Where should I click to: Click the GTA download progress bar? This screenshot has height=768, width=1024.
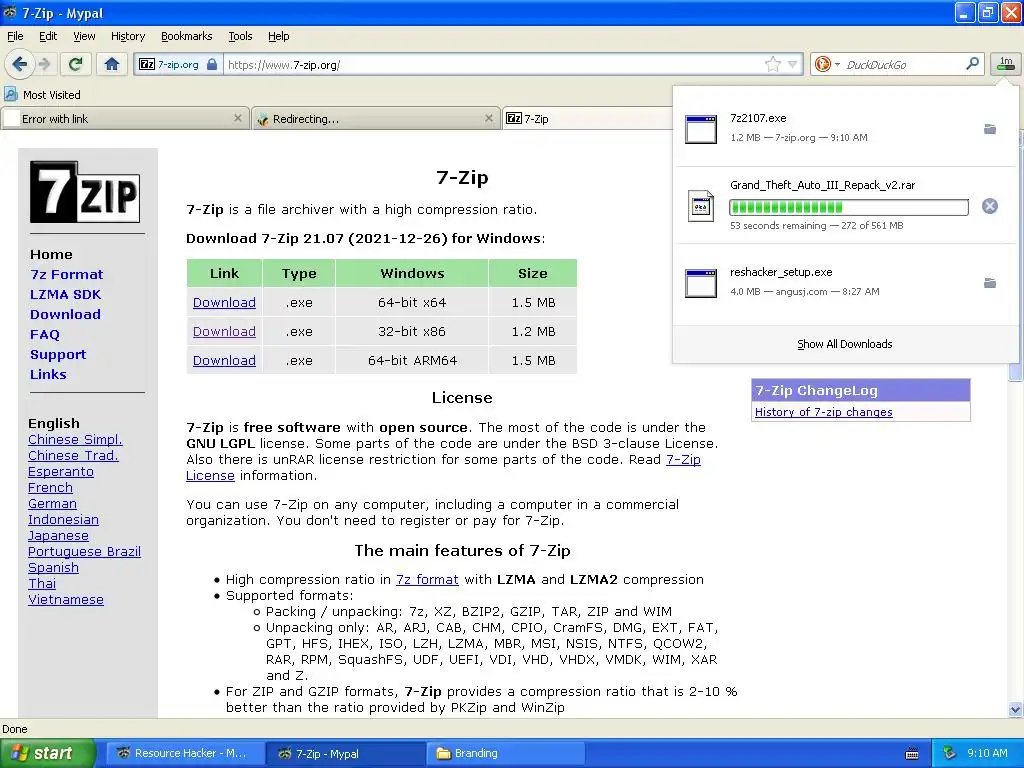849,208
